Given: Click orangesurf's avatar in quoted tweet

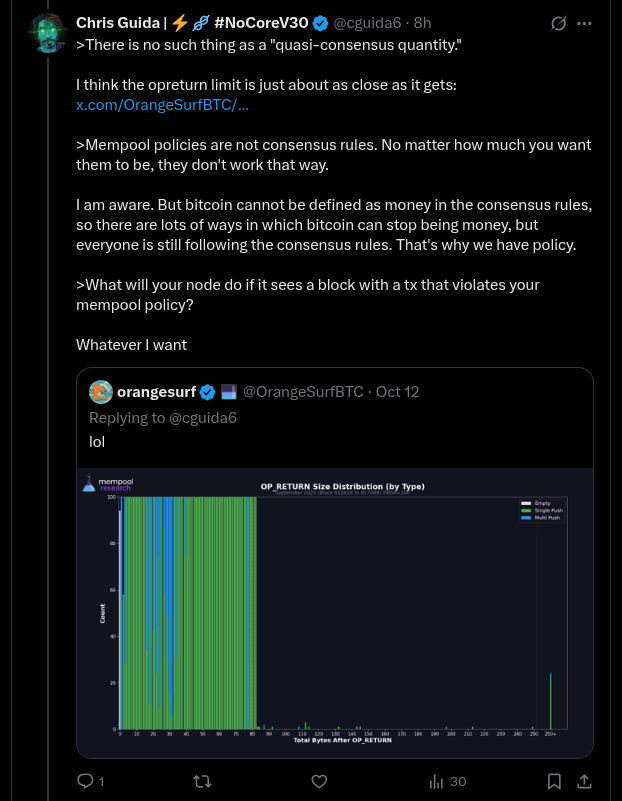Looking at the screenshot, I should [x=100, y=391].
